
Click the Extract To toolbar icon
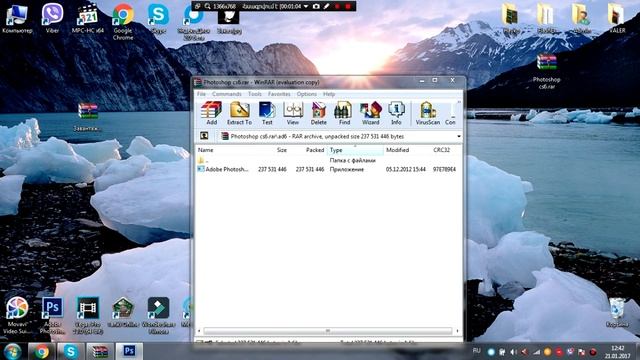[x=239, y=113]
